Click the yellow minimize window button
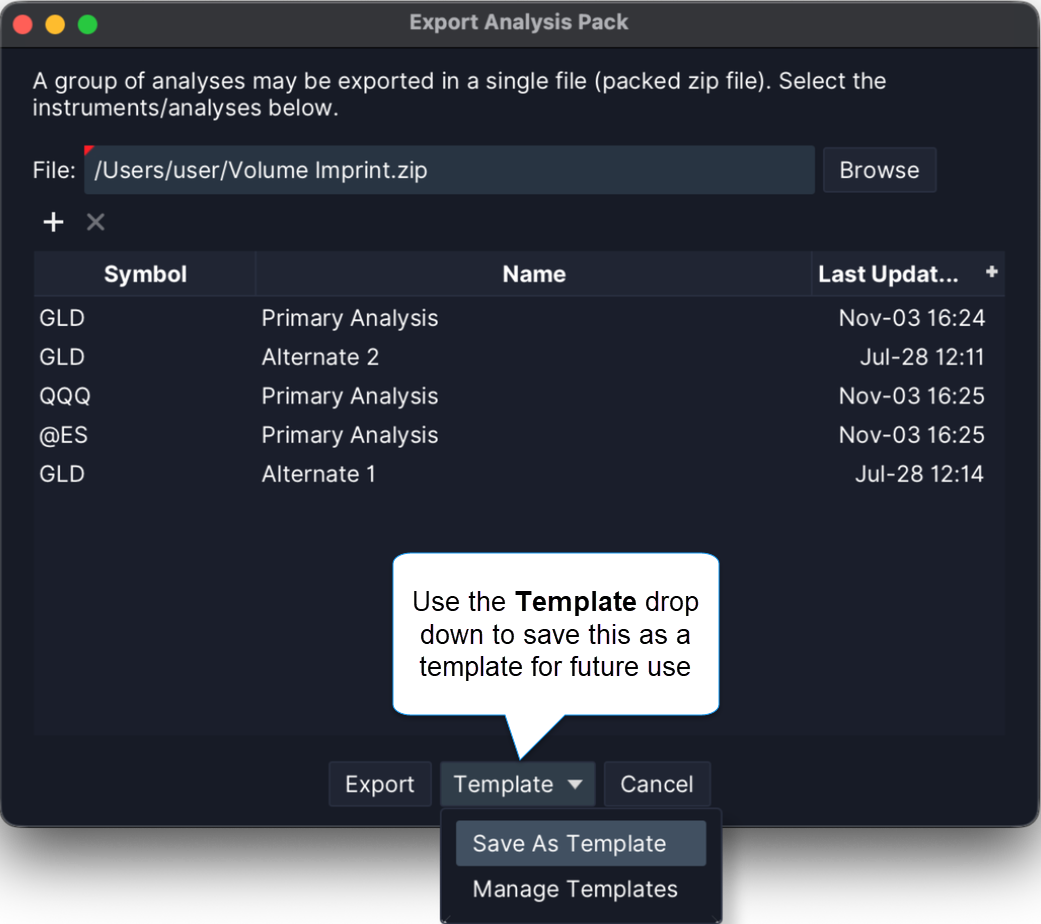The width and height of the screenshot is (1041, 924). (x=55, y=24)
